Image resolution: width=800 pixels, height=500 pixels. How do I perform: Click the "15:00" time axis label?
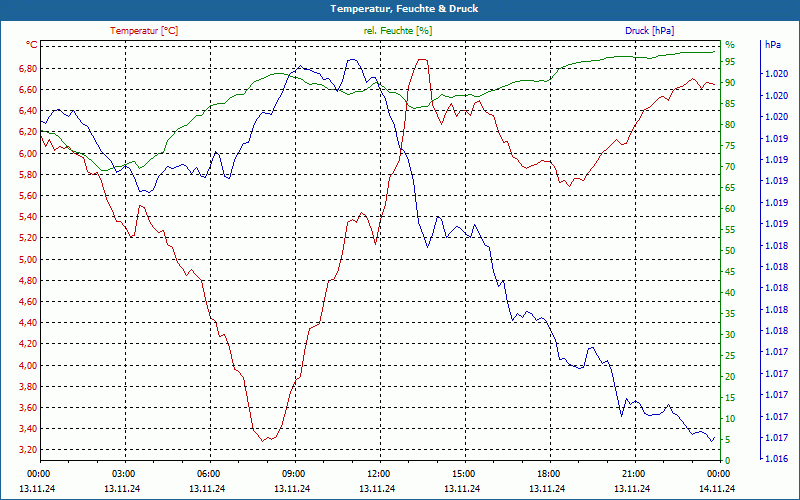click(463, 473)
